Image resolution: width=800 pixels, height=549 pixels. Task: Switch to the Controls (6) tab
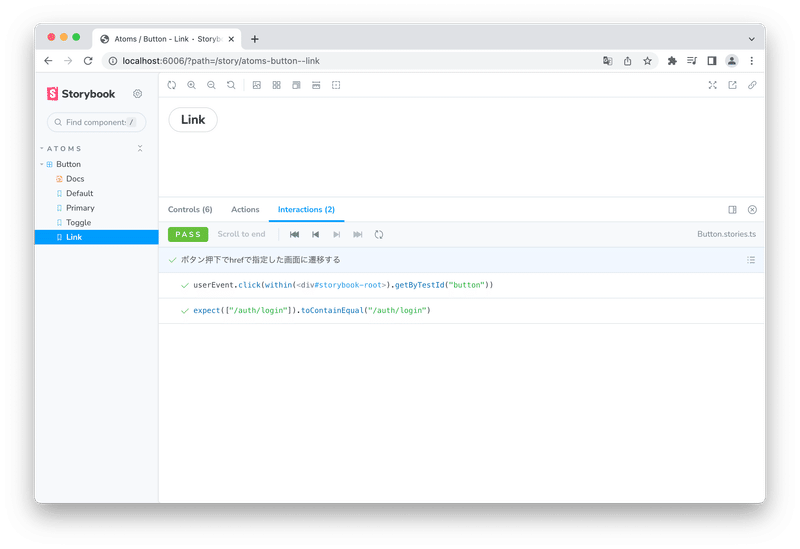(x=190, y=210)
